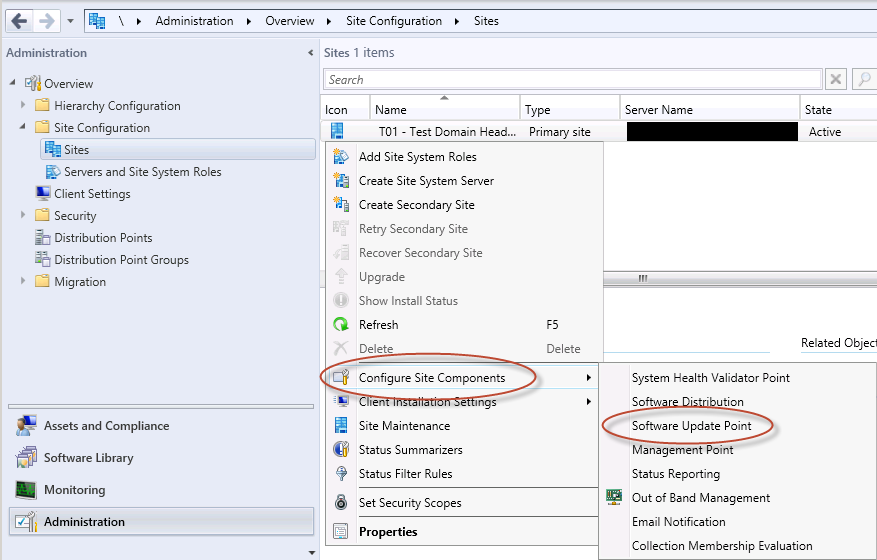Click the Distribution Point Groups icon

point(43,259)
